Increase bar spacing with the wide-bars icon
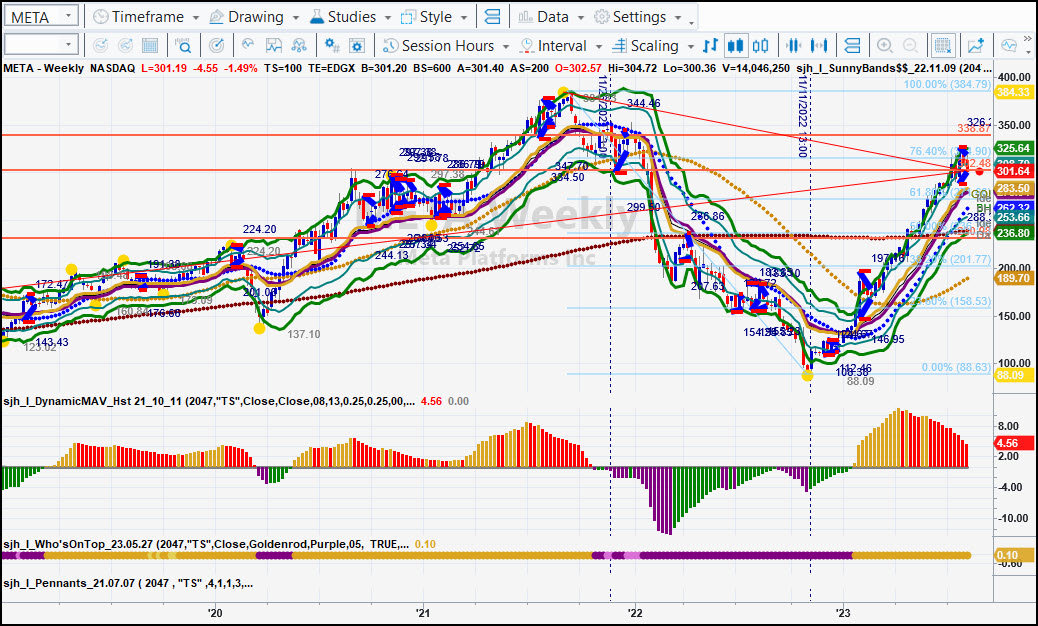 click(819, 46)
